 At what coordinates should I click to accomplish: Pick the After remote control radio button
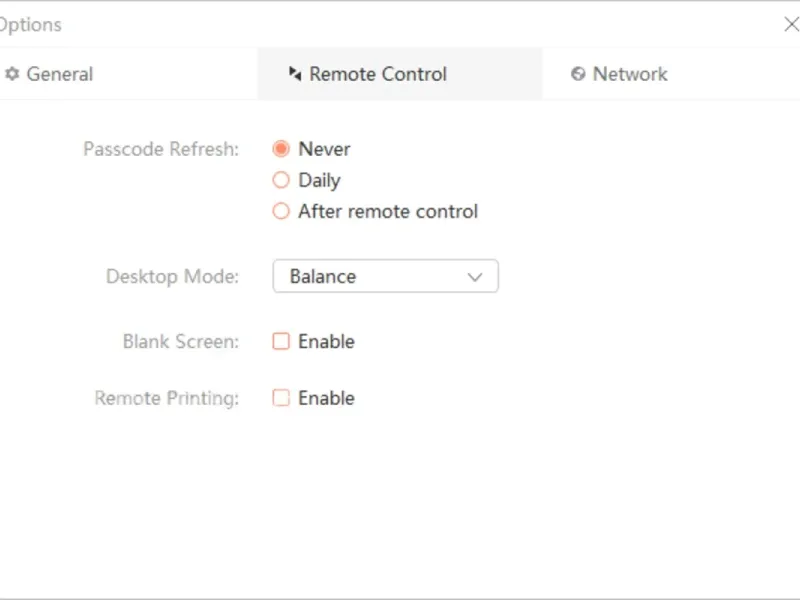pos(281,212)
